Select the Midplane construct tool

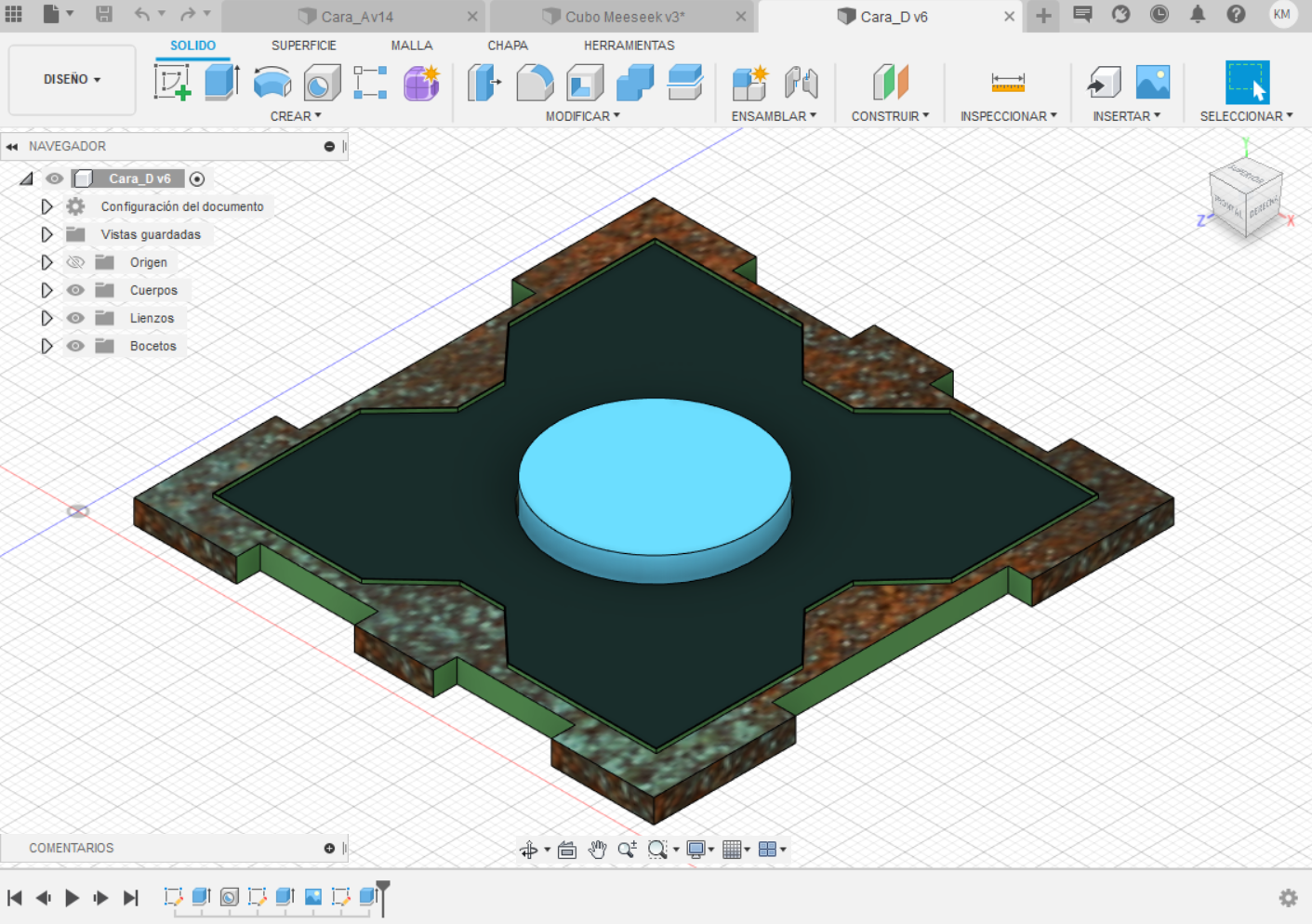(890, 83)
